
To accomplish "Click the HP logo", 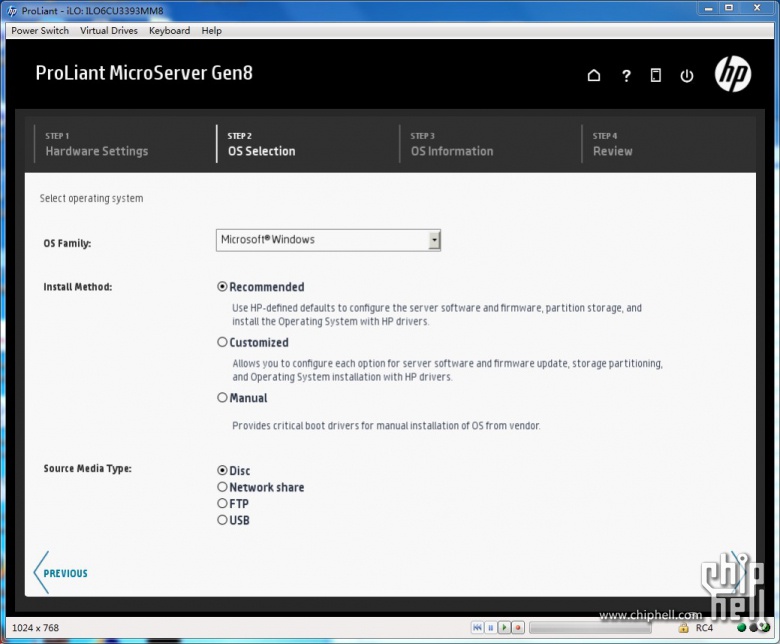I will [733, 74].
